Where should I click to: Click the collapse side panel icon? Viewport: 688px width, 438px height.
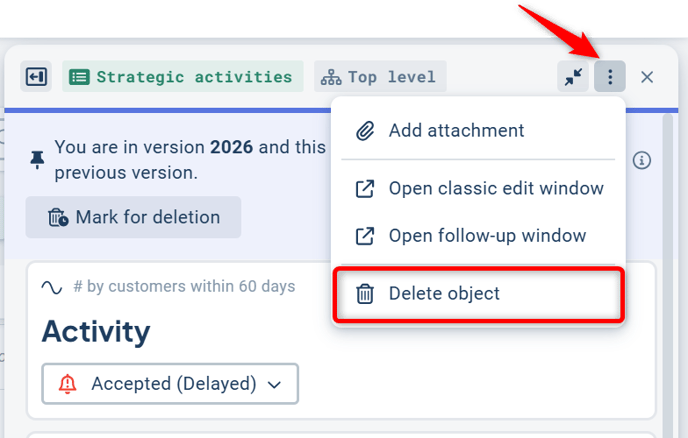(36, 76)
